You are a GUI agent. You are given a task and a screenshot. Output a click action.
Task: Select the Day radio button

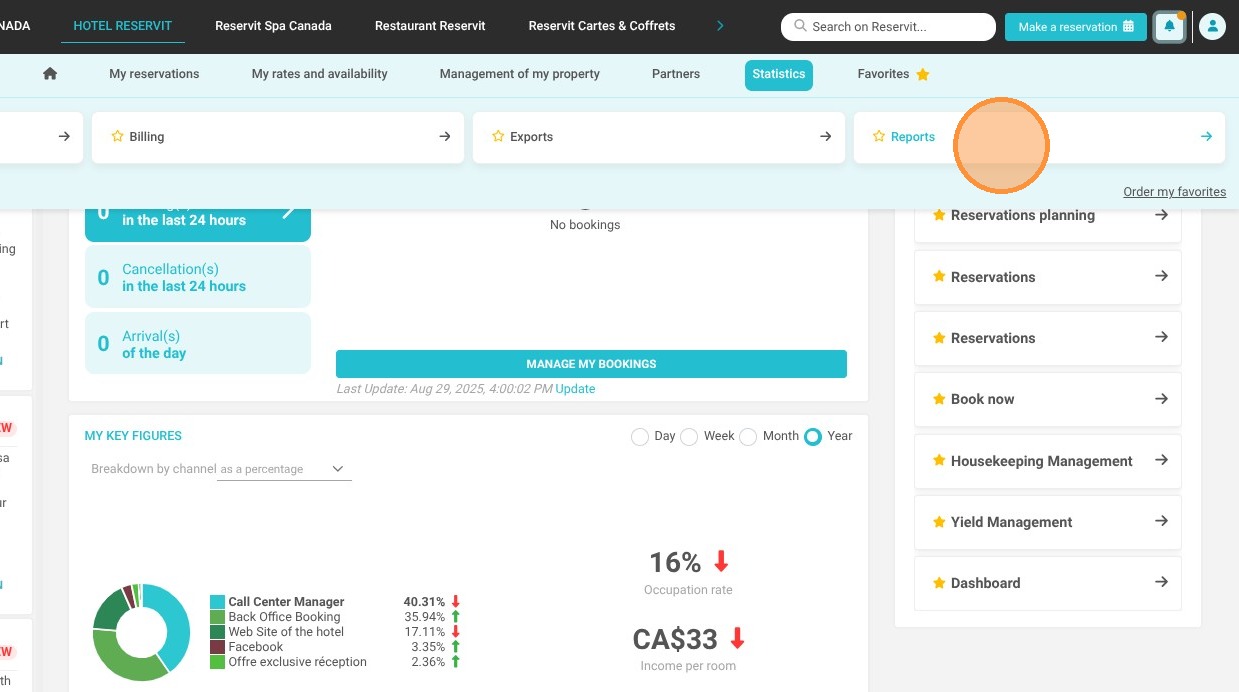click(640, 437)
